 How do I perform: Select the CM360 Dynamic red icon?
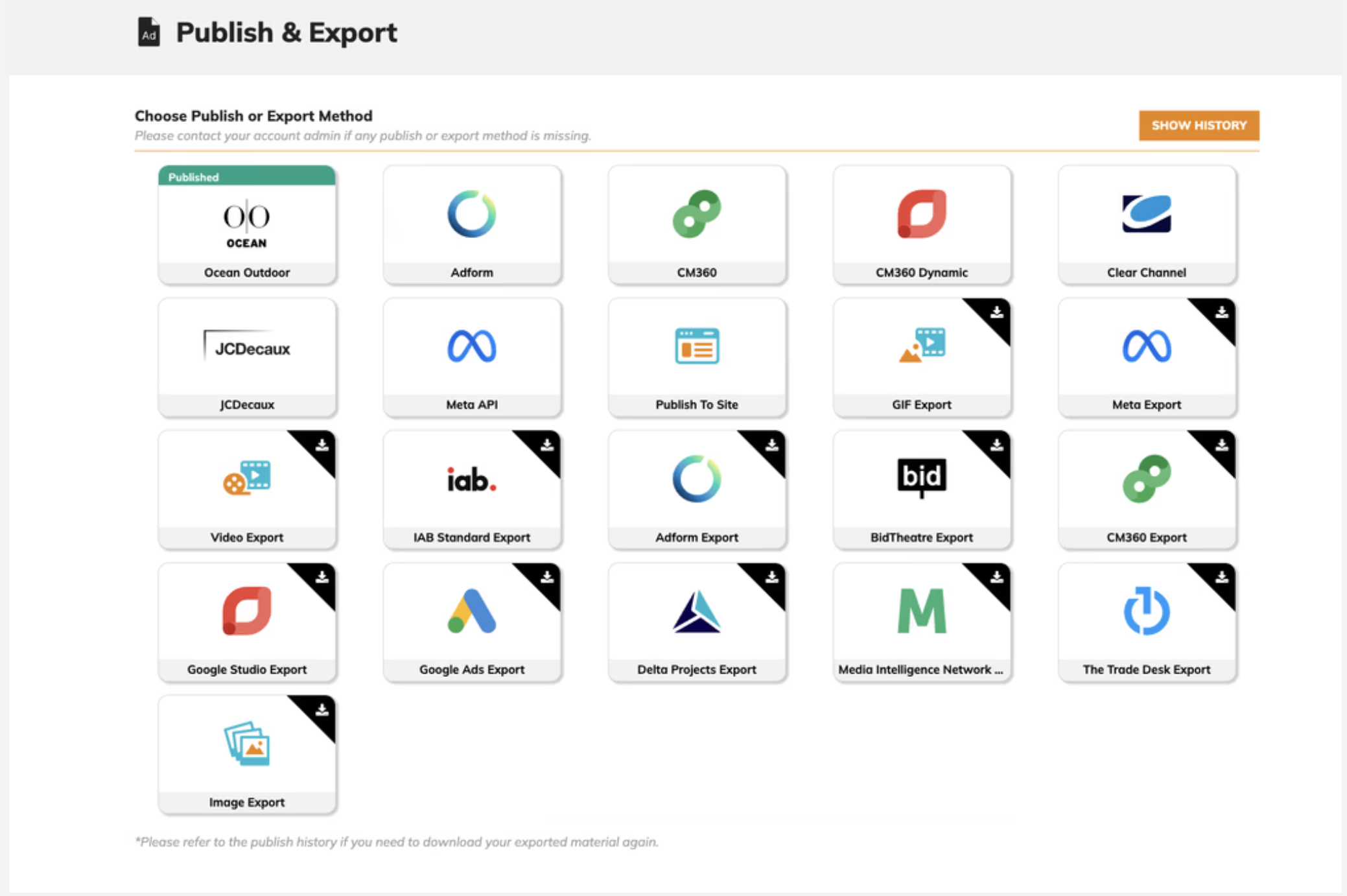click(921, 214)
